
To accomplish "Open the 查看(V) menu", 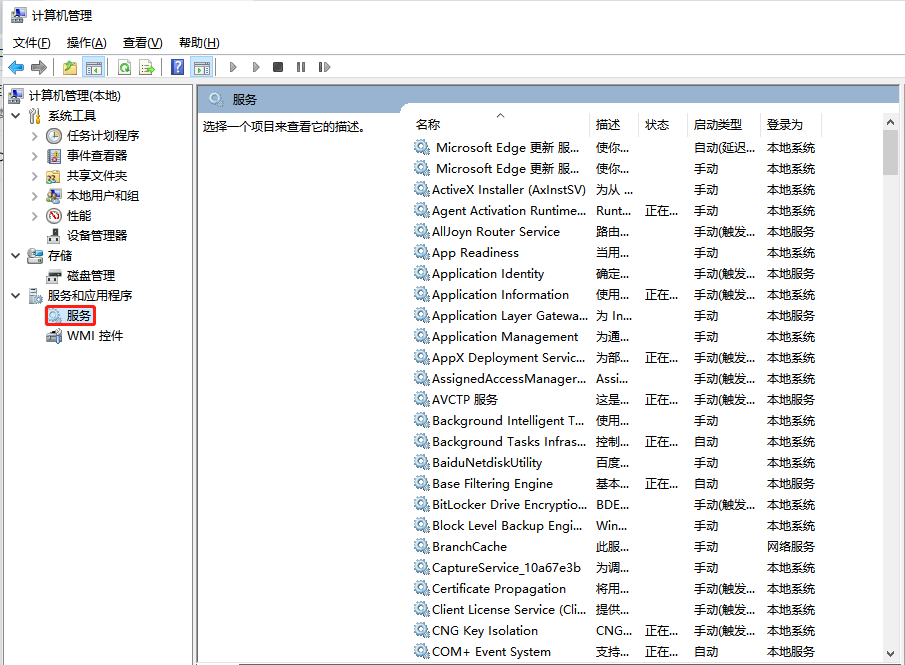I will 143,43.
